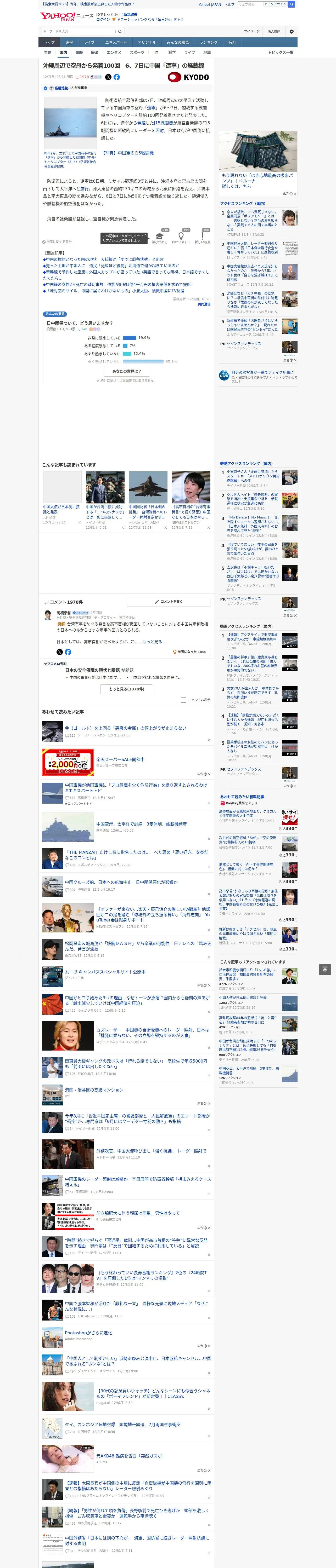Expand expert comment via もっと見る
The width and height of the screenshot is (336, 1568).
153,642
